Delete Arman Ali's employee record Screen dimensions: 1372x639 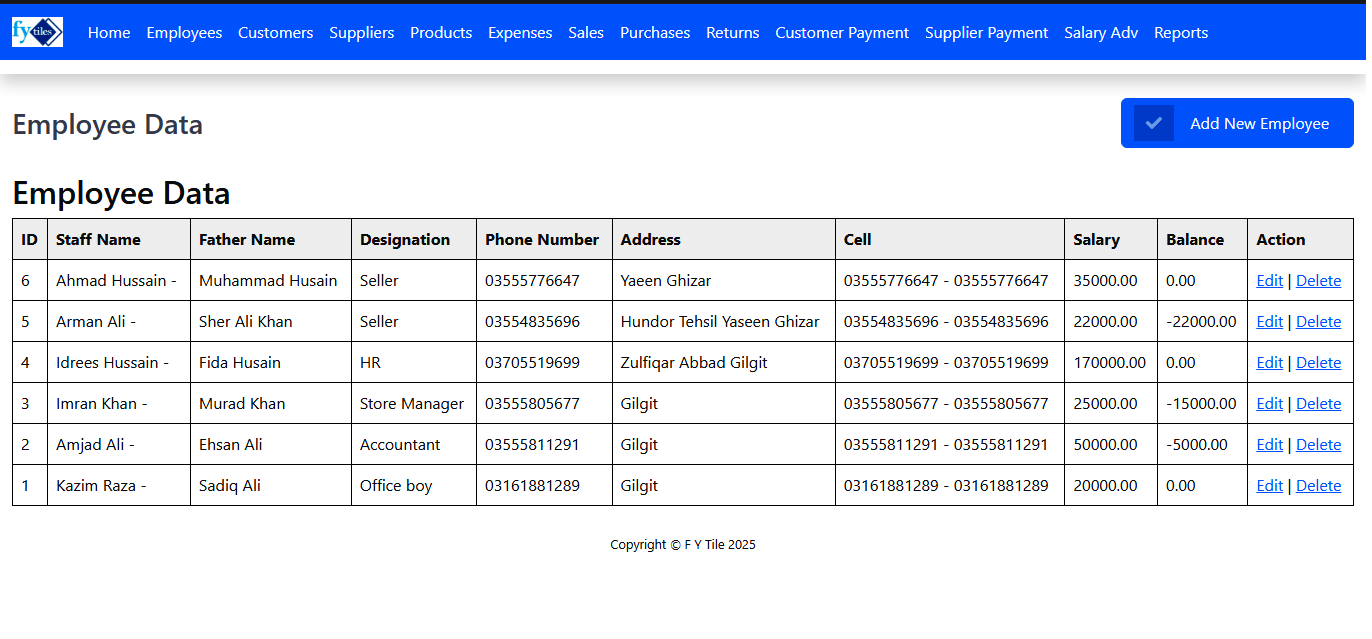point(1318,322)
